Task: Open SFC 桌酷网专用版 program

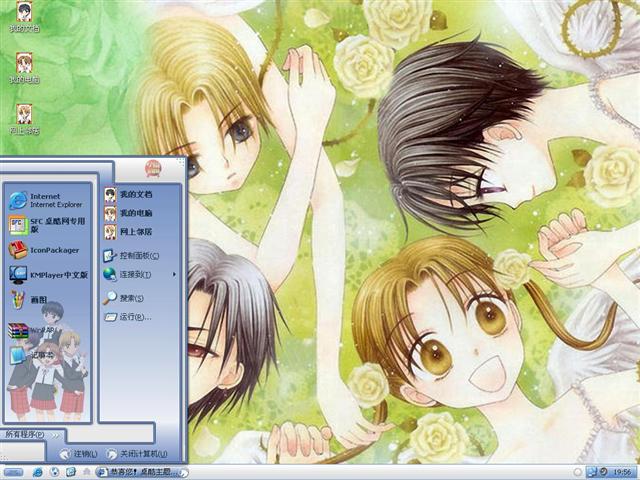Action: 47,225
